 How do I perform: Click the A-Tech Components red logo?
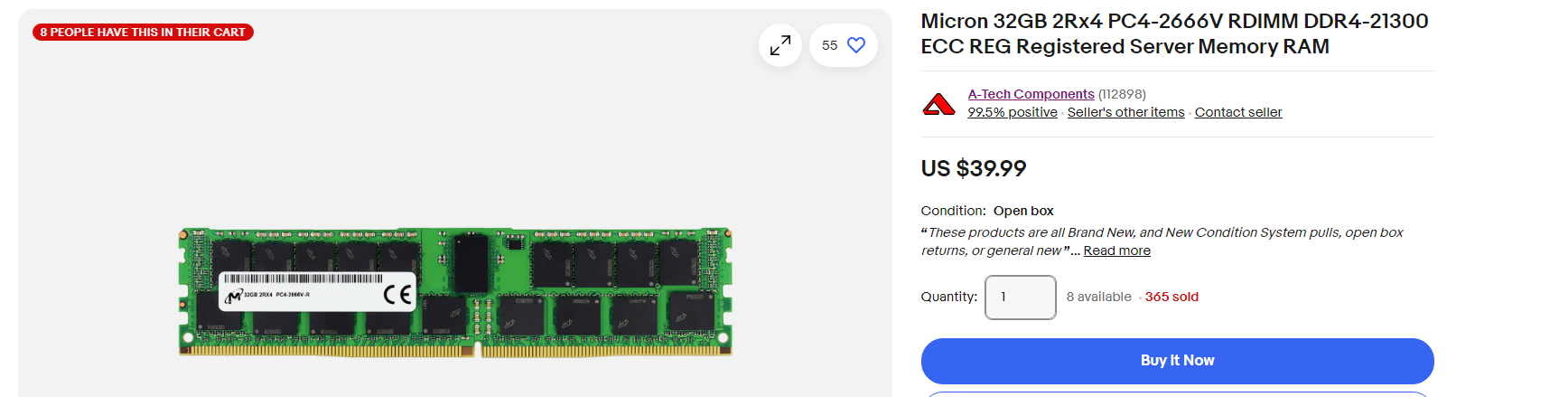tap(938, 104)
